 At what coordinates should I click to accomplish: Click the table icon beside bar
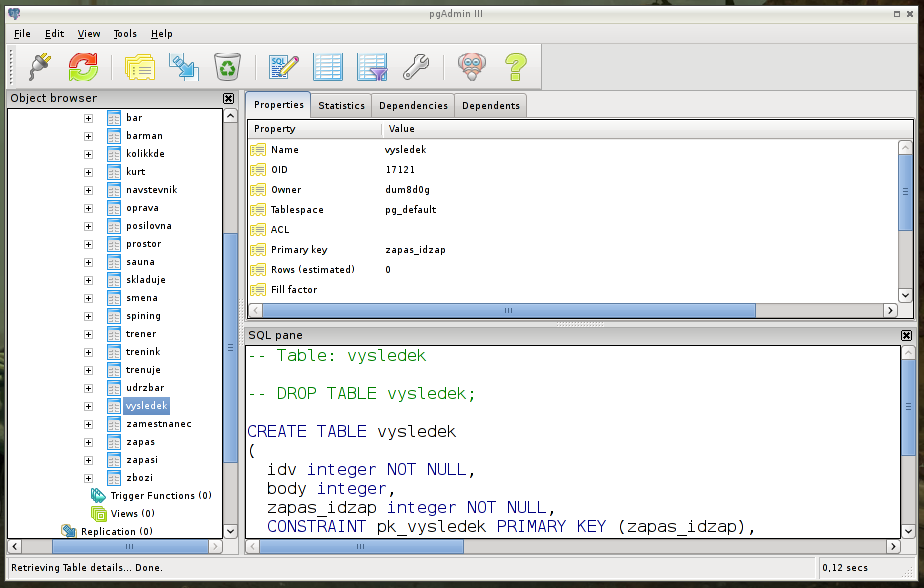[x=114, y=118]
